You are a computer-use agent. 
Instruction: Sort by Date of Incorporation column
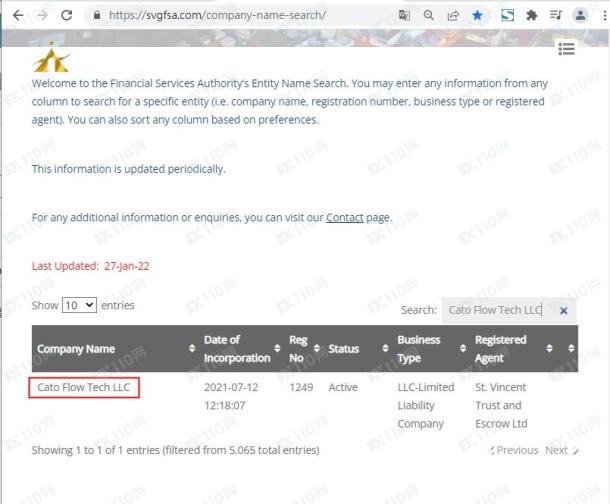coord(242,348)
